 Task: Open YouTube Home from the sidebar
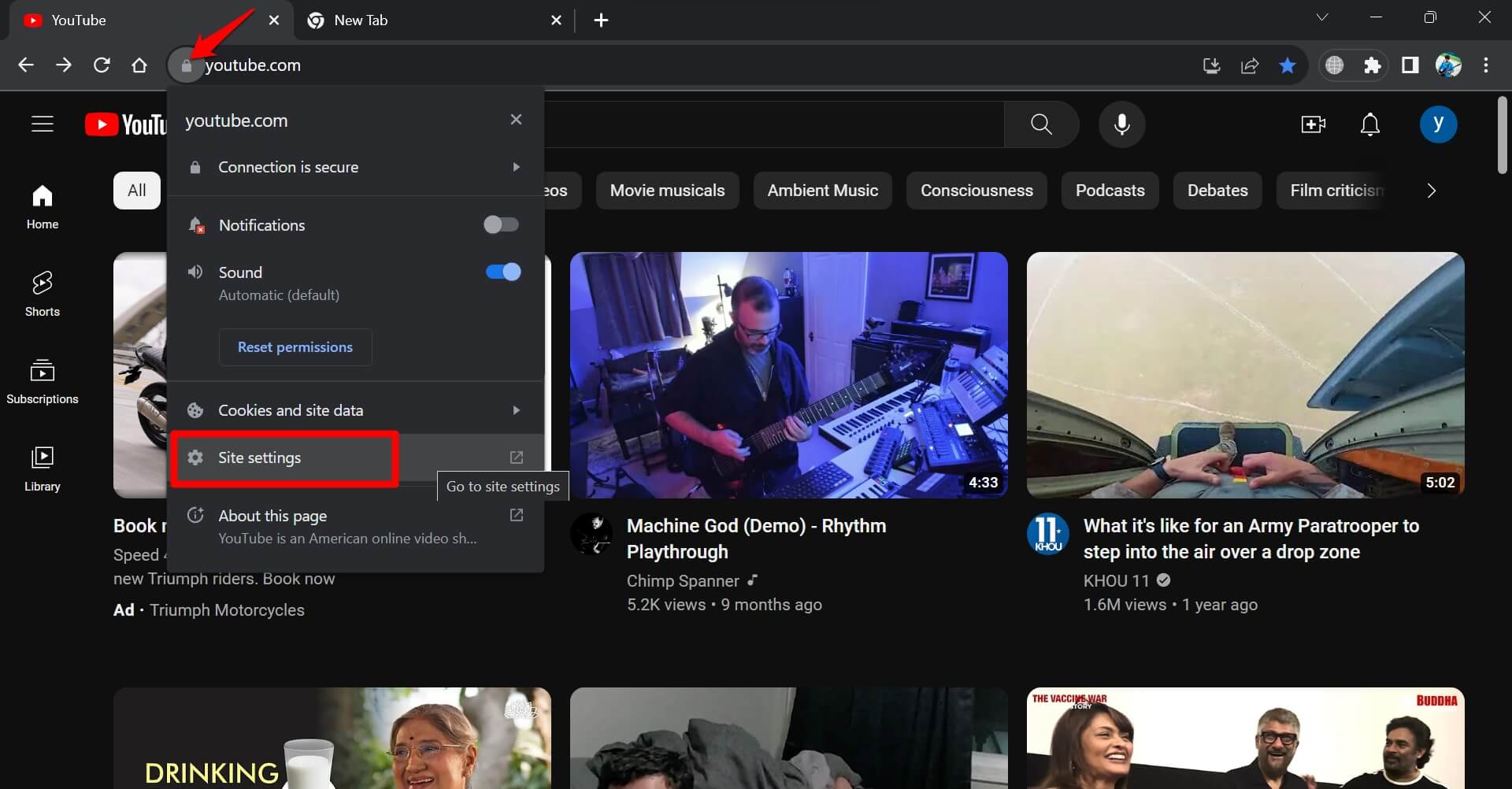pyautogui.click(x=42, y=206)
